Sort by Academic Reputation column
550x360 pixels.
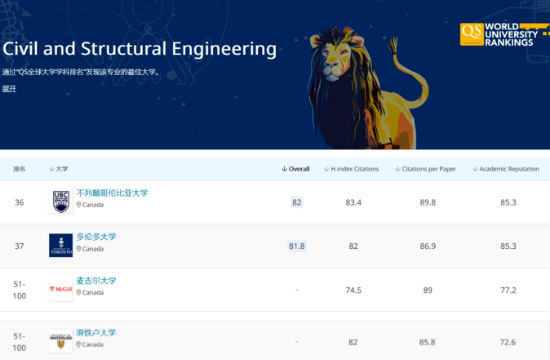click(506, 169)
